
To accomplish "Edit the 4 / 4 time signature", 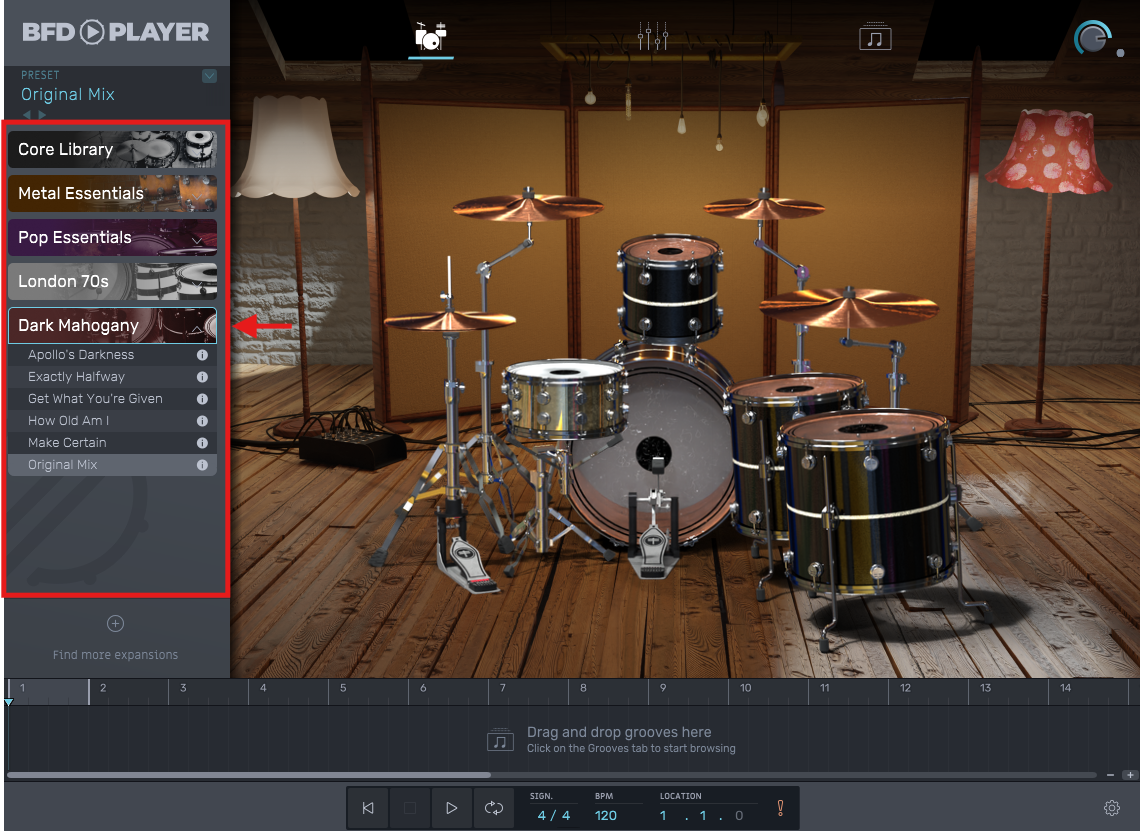I will [x=553, y=816].
